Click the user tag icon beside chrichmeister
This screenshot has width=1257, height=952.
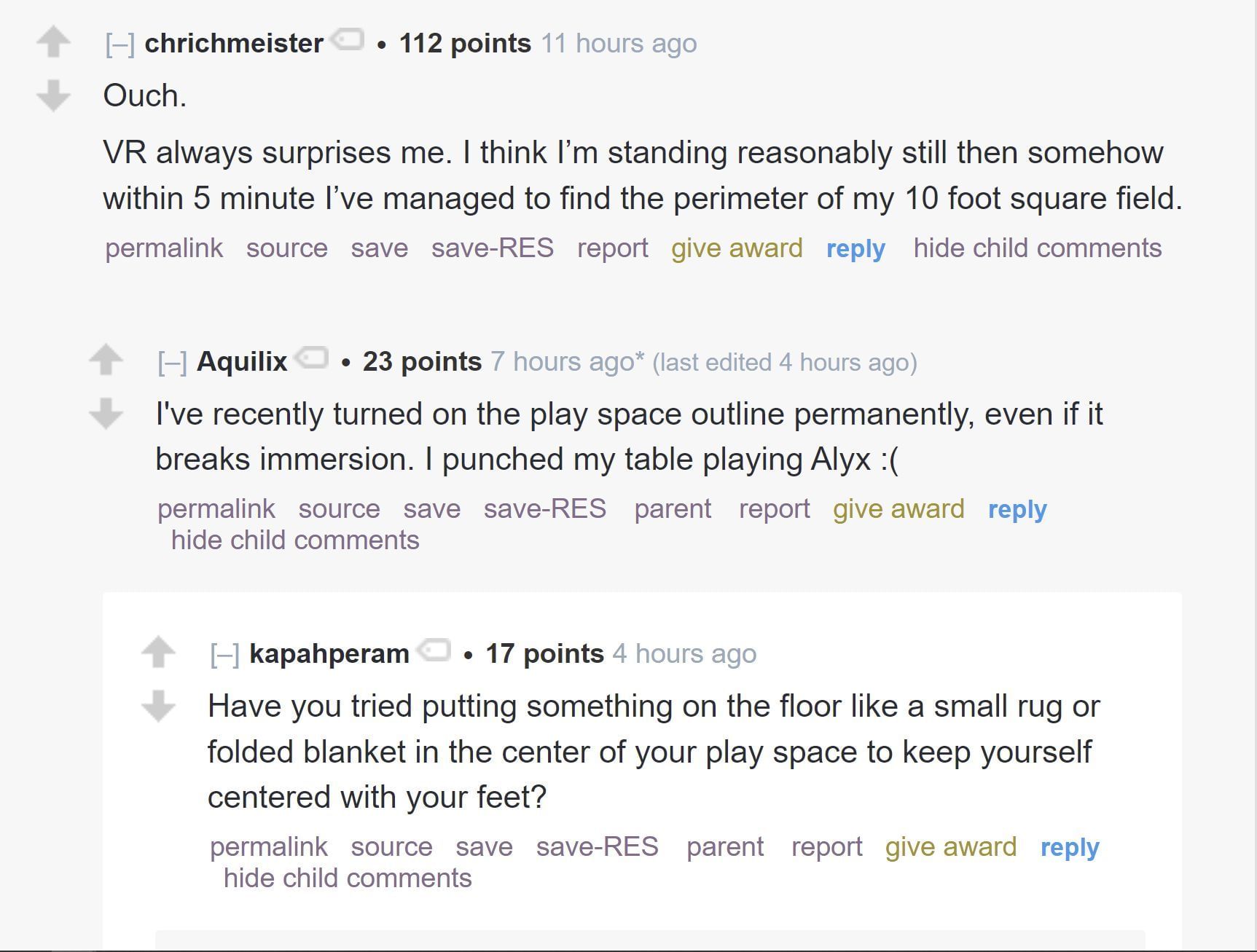click(348, 39)
